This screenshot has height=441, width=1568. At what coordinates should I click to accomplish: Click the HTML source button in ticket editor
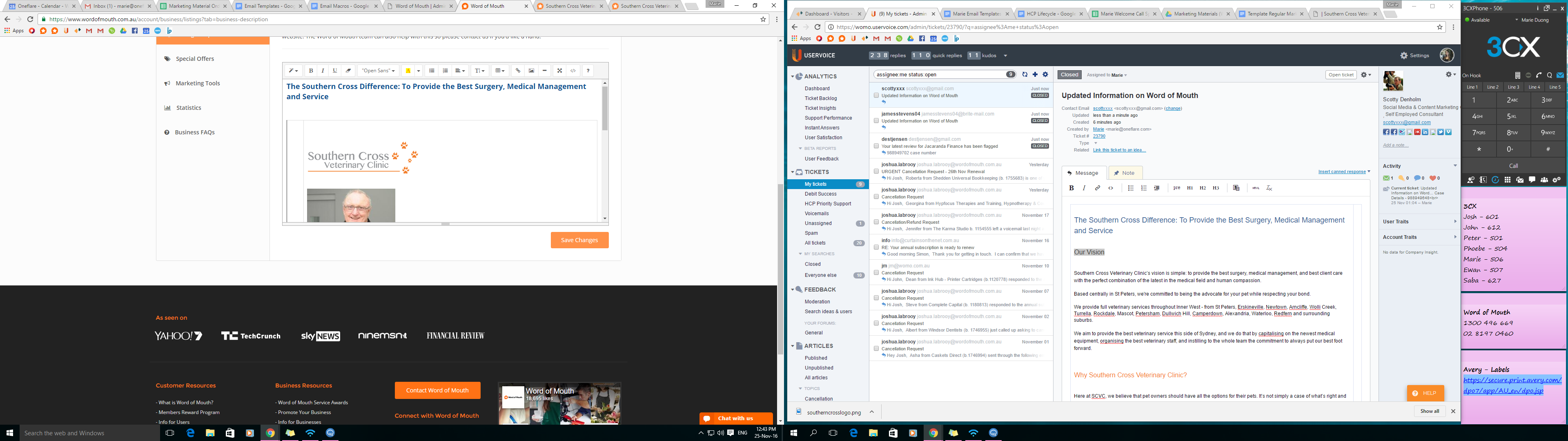(x=1256, y=188)
